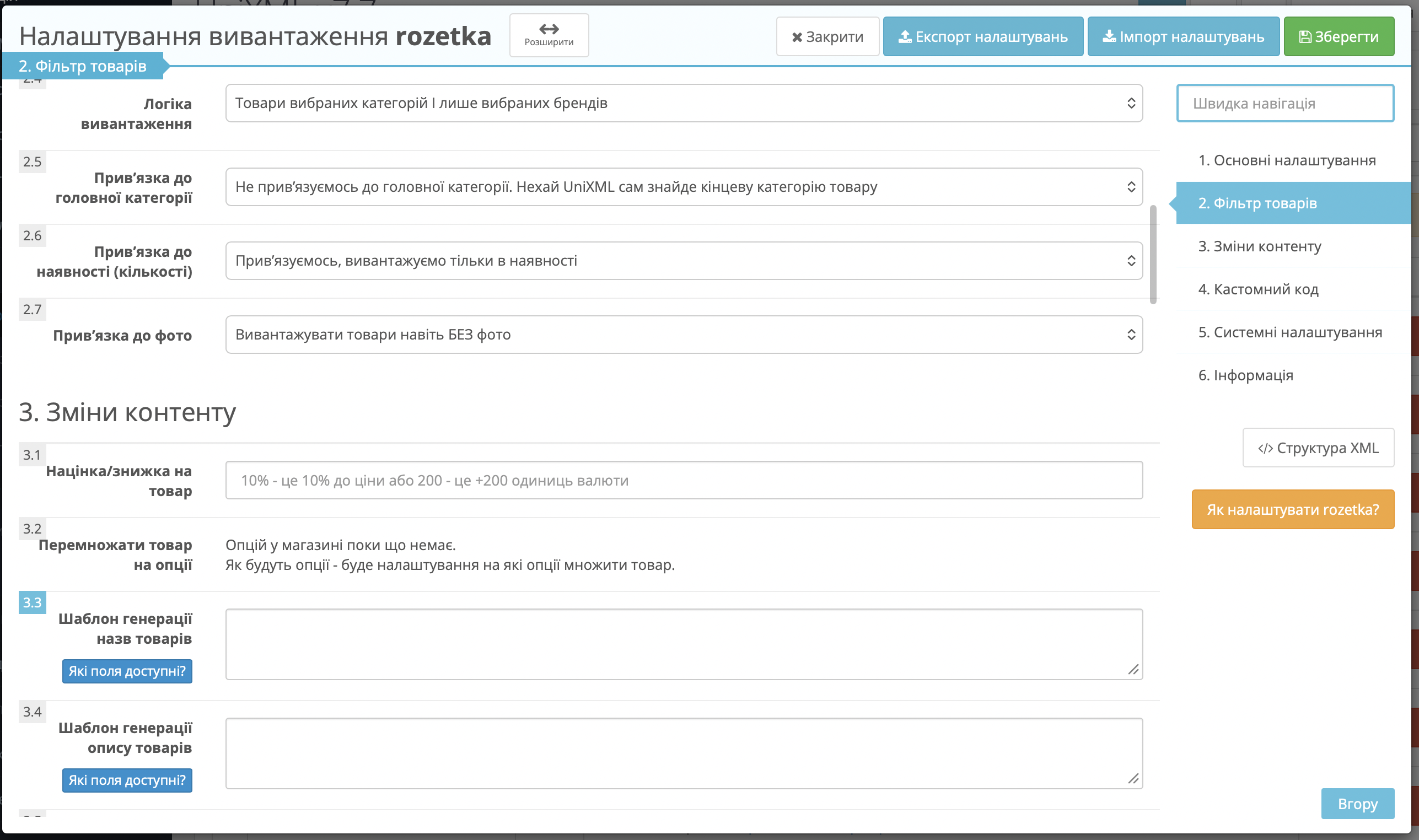
Task: Go to 3. Зміни контенту navigation item
Action: [1259, 246]
